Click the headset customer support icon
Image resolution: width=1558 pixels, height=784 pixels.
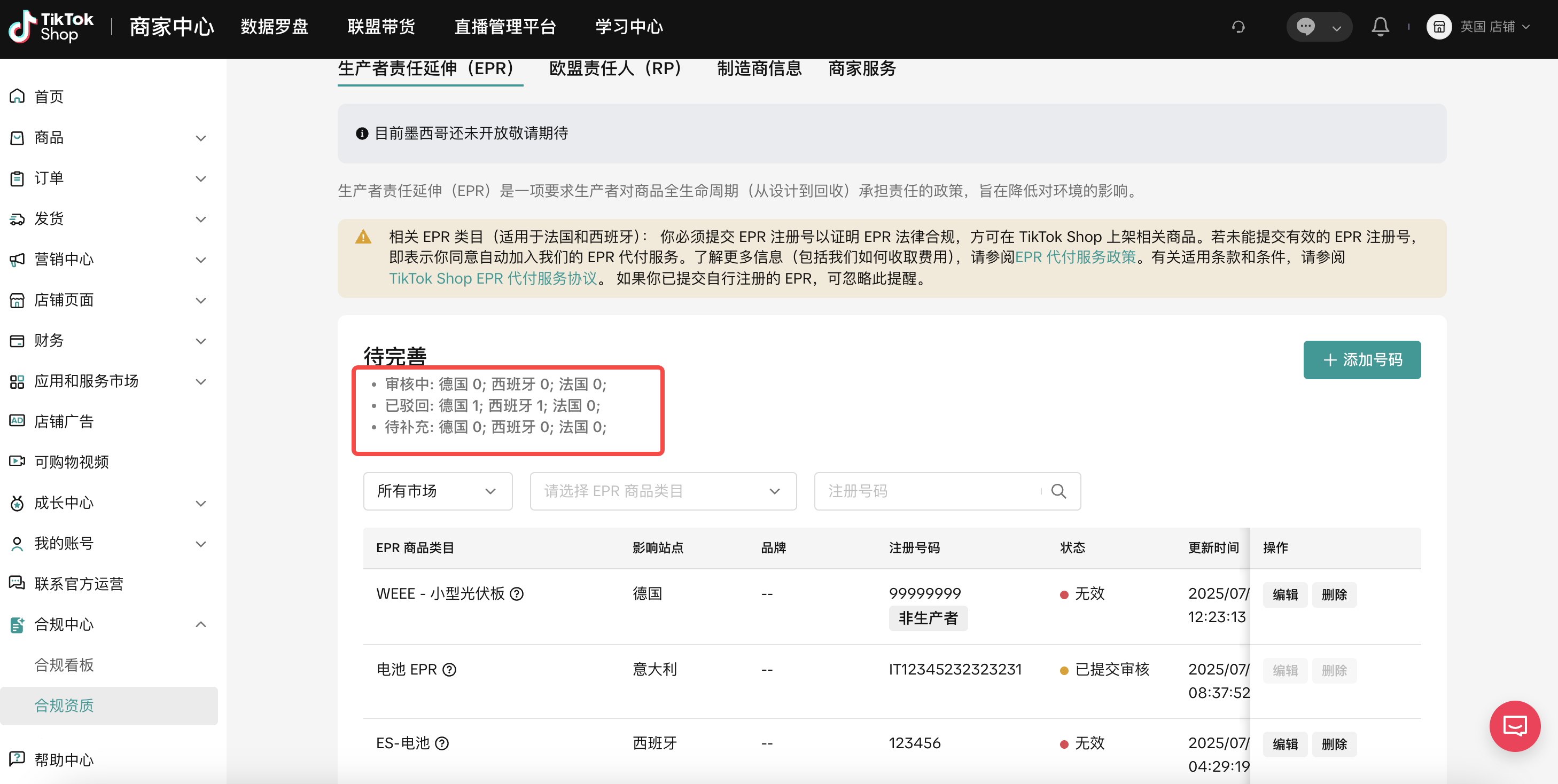1238,27
